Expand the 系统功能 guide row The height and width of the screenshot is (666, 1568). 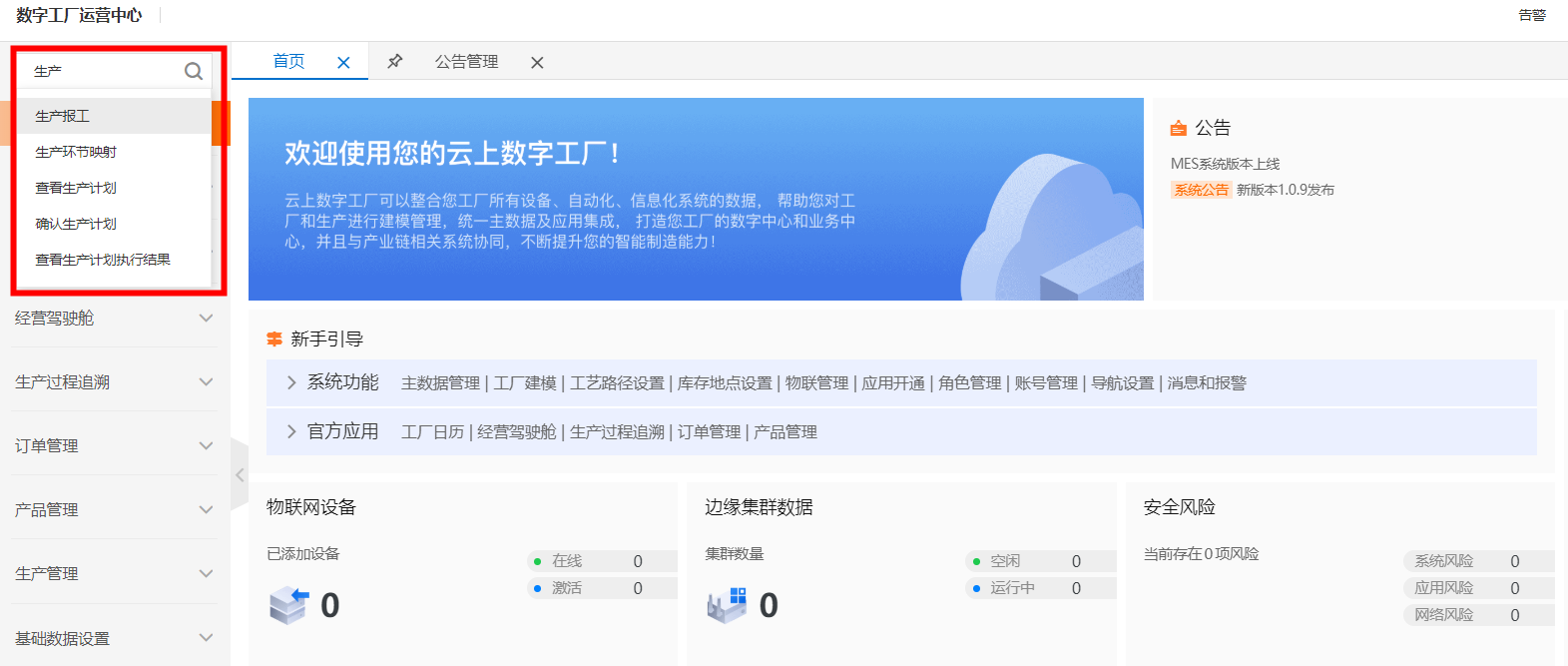coord(291,382)
